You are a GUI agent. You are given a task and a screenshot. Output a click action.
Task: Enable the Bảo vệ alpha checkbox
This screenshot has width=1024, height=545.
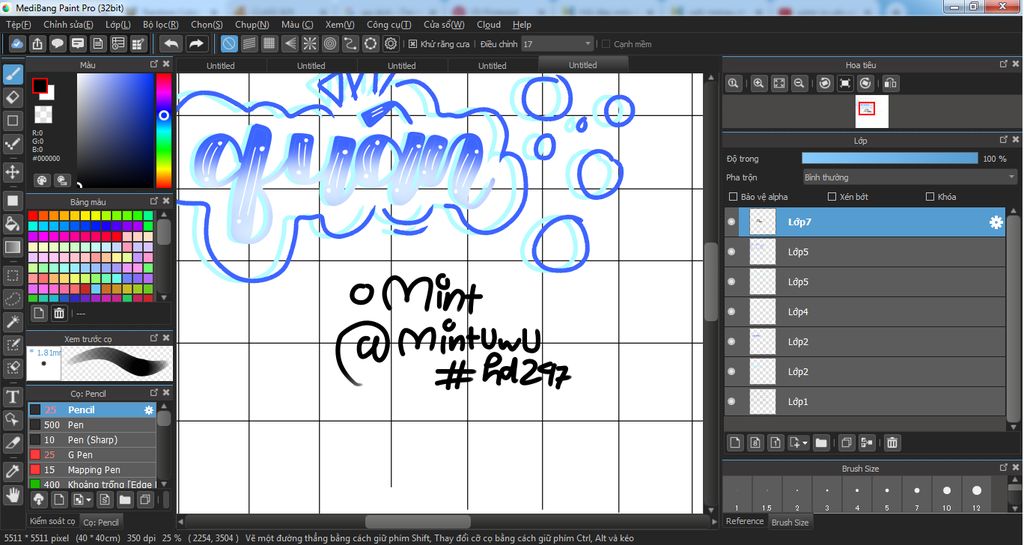click(x=734, y=197)
